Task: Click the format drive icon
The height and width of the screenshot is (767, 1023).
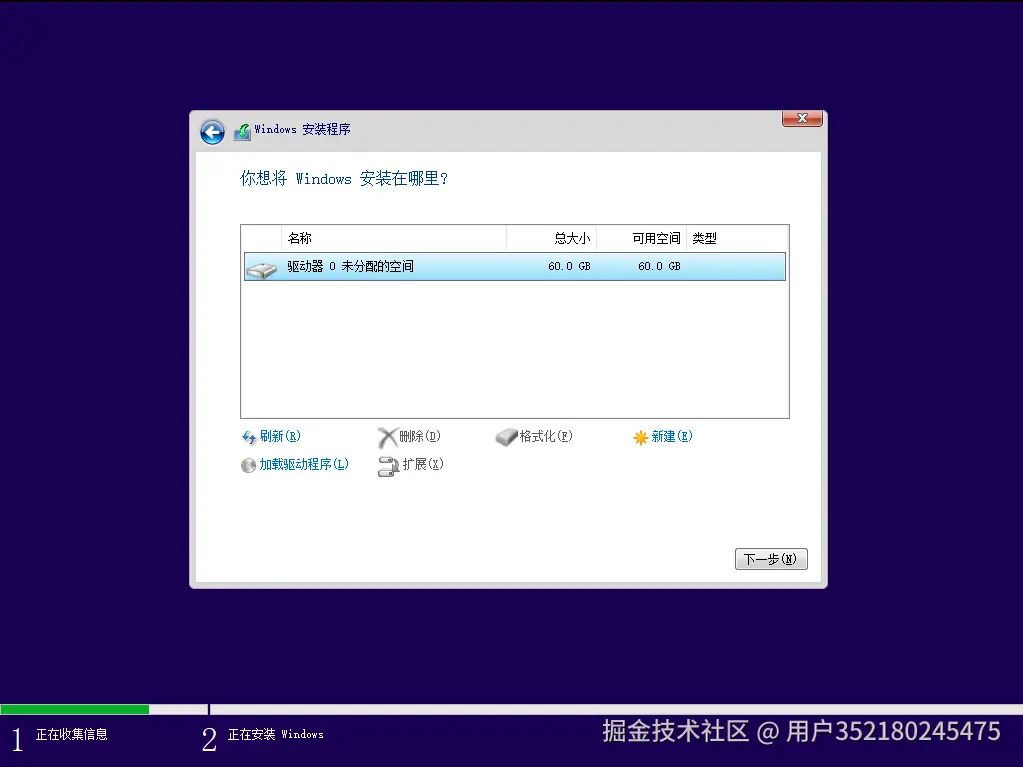Action: coord(506,437)
